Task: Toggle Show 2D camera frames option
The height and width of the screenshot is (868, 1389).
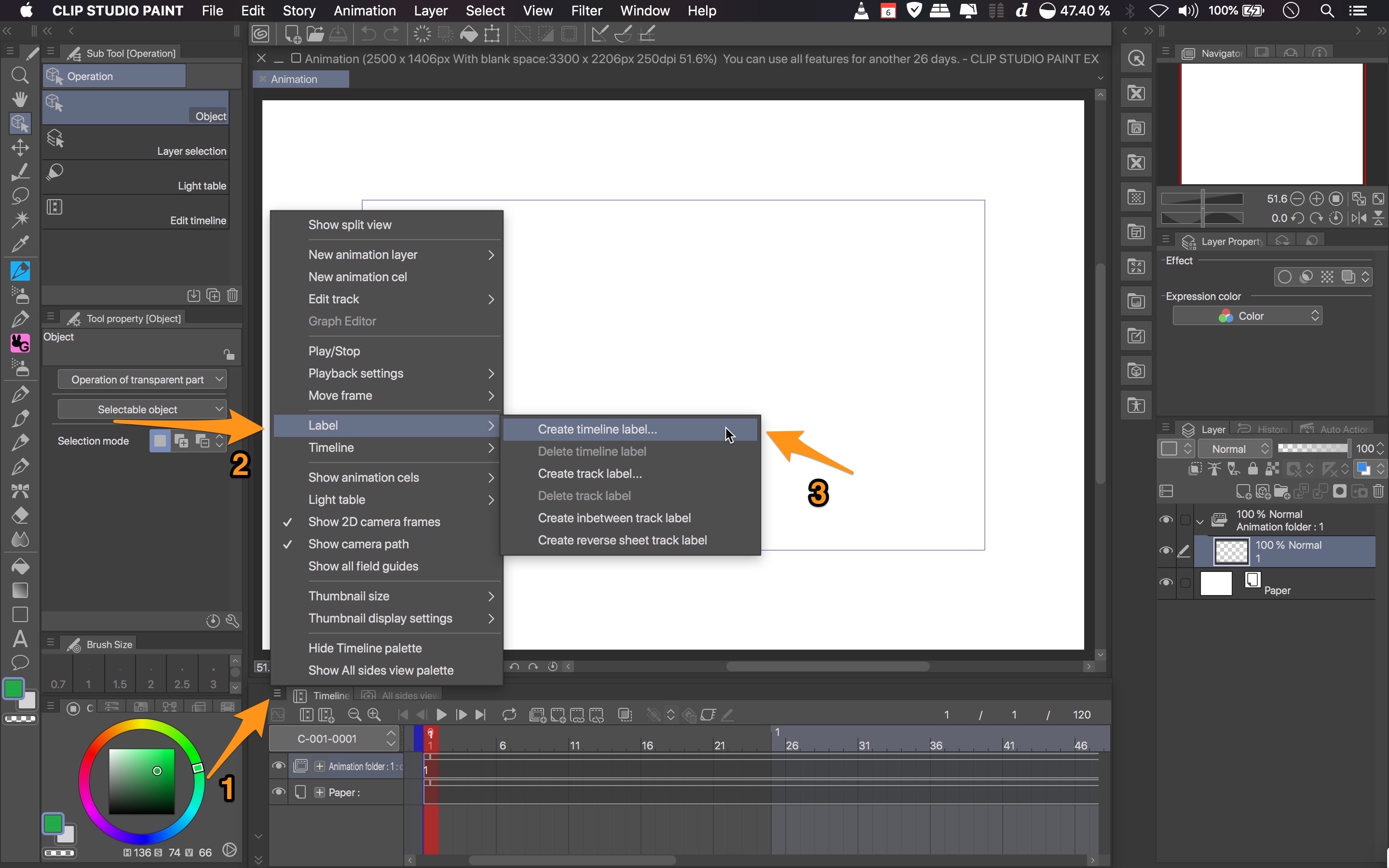Action: (x=374, y=522)
